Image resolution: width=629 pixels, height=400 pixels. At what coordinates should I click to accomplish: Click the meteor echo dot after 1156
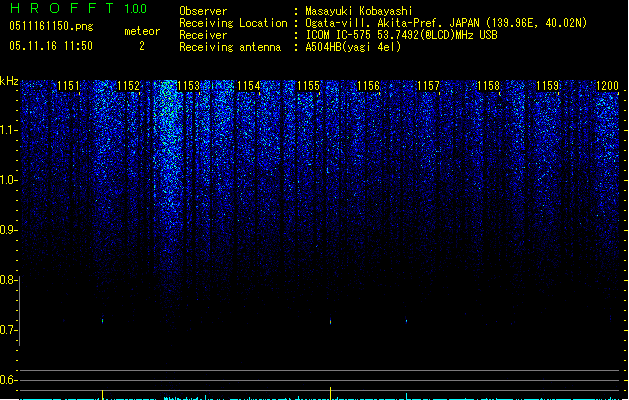point(406,321)
